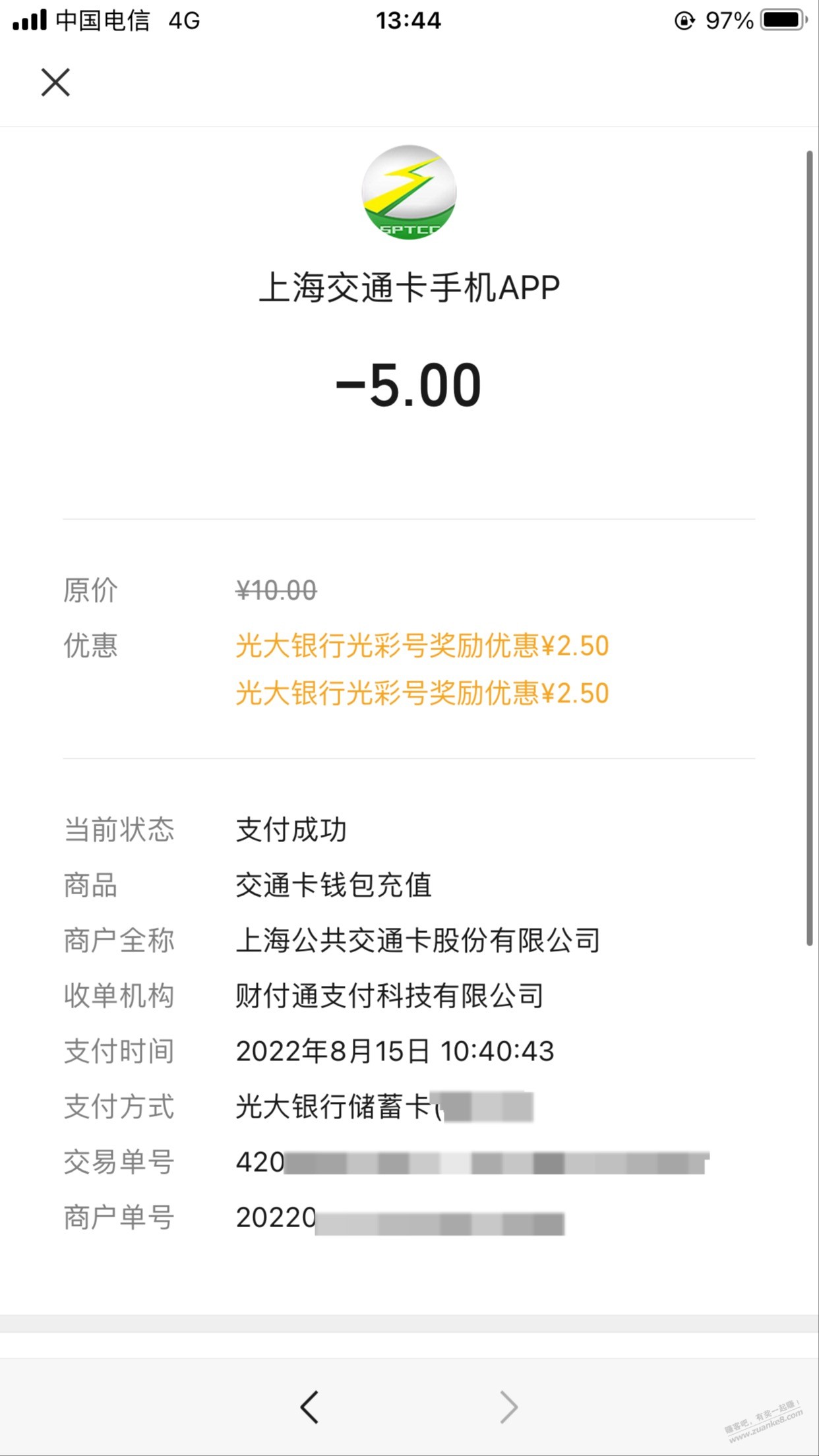Tap the SPTCC merchant logo
The image size is (819, 1456).
click(409, 193)
